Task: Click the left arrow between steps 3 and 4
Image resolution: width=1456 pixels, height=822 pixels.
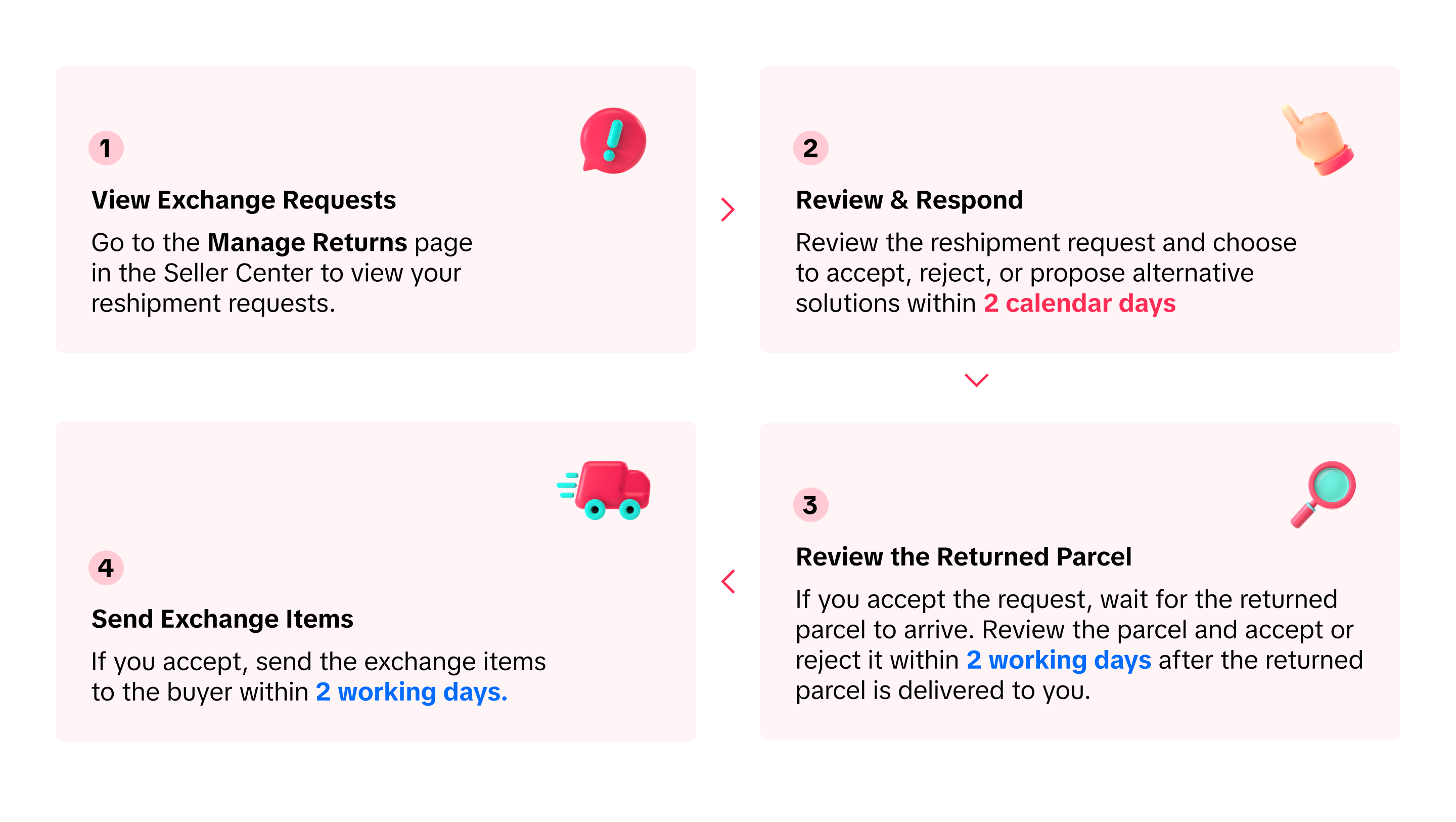Action: [x=728, y=582]
